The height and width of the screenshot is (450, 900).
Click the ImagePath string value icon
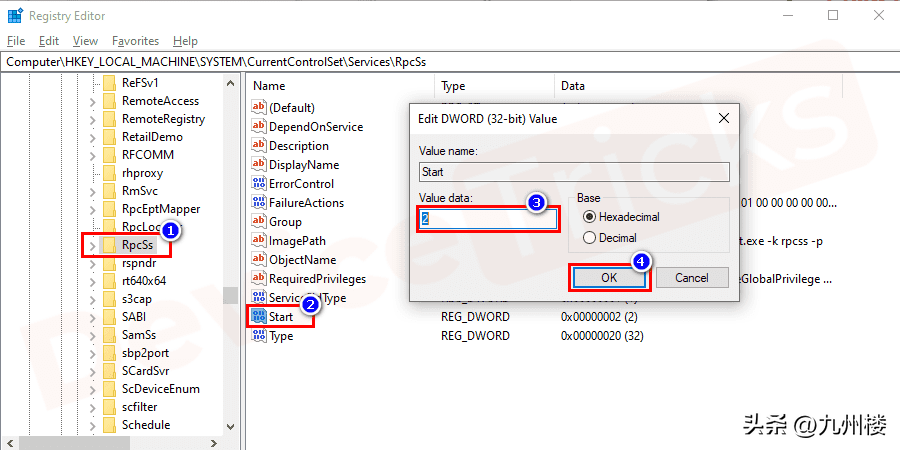click(x=258, y=241)
